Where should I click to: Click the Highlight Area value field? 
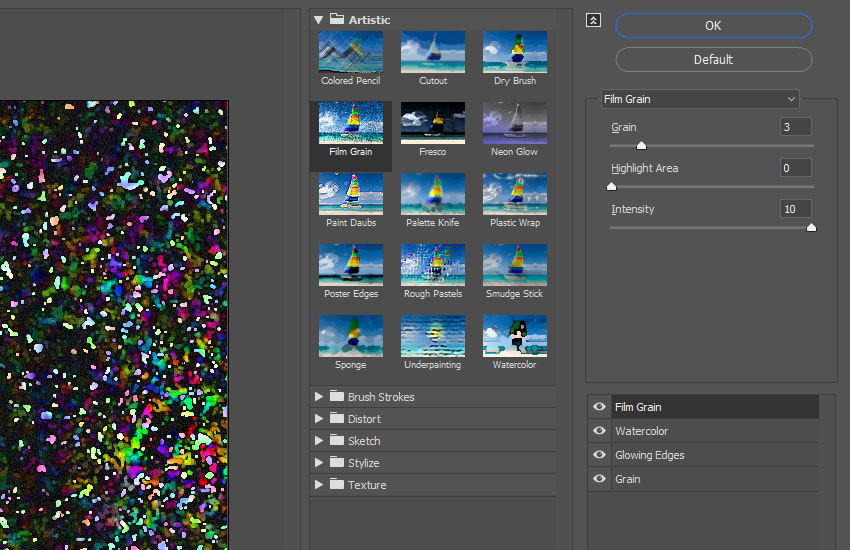pyautogui.click(x=795, y=168)
